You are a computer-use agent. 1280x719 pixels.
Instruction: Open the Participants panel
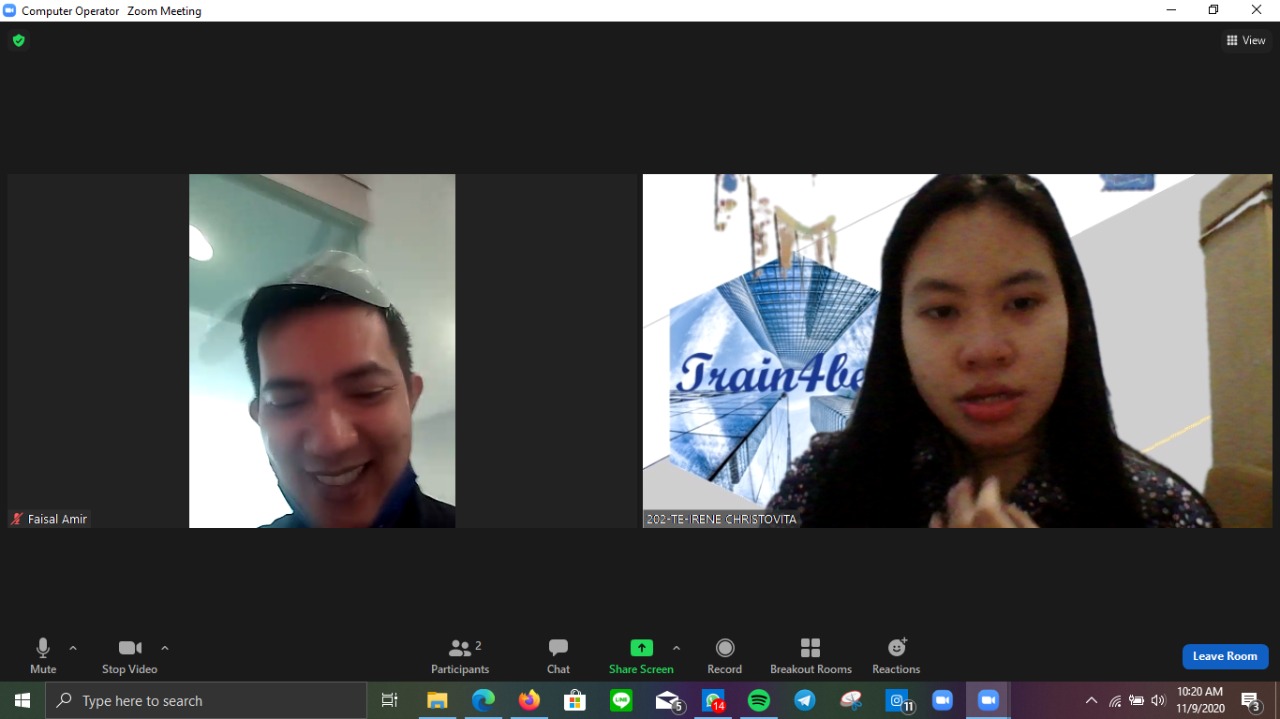(x=460, y=656)
